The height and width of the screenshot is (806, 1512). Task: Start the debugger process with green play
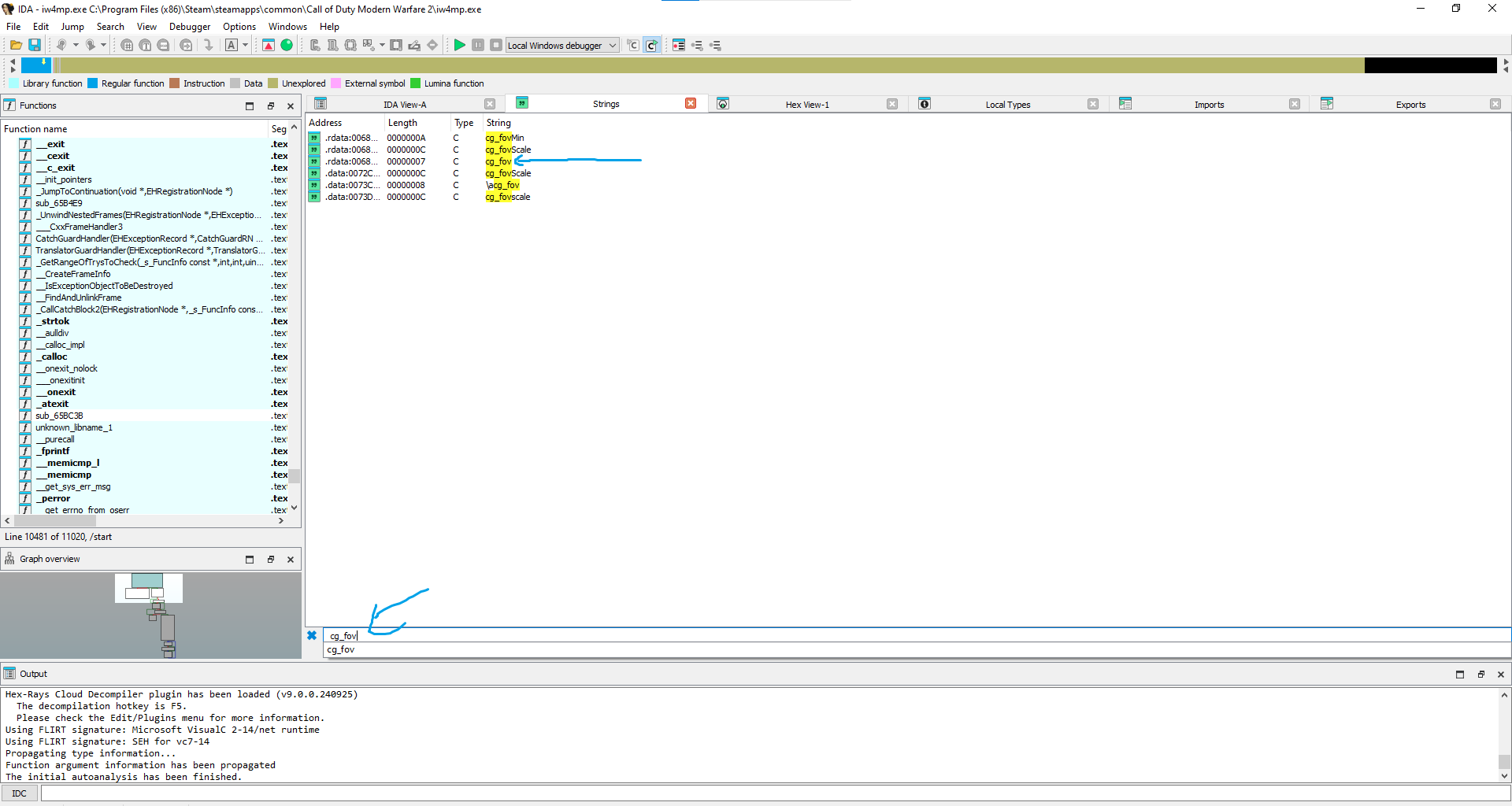pyautogui.click(x=459, y=45)
